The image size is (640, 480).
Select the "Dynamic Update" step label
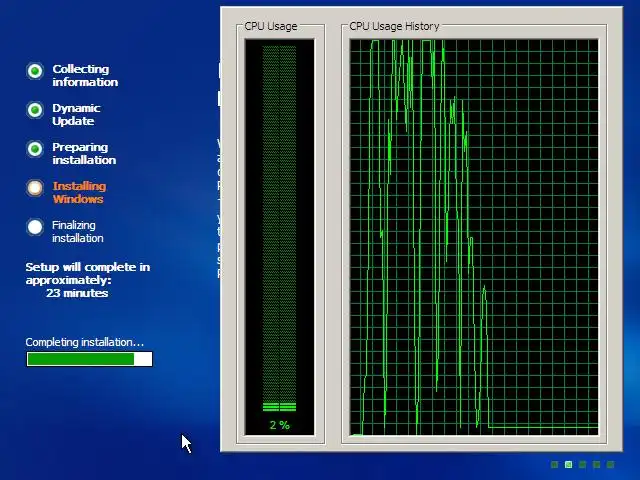coord(76,114)
